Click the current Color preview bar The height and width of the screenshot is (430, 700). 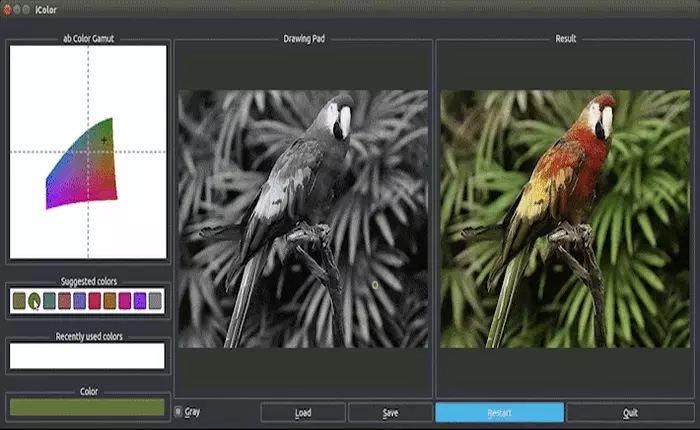pos(86,407)
